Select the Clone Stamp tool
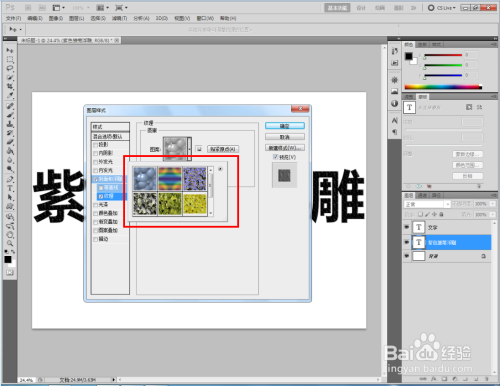The width and height of the screenshot is (500, 386). [10, 124]
